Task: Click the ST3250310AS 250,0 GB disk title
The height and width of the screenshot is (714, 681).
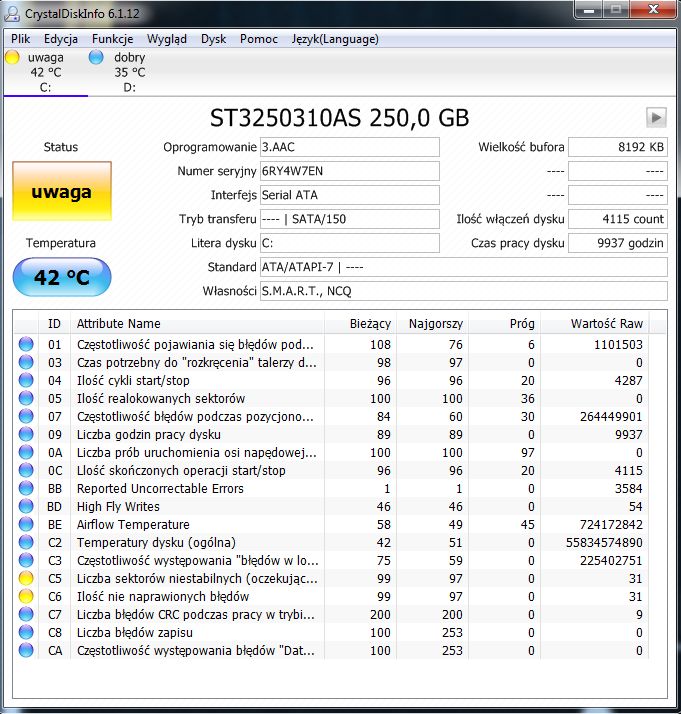Action: (339, 118)
